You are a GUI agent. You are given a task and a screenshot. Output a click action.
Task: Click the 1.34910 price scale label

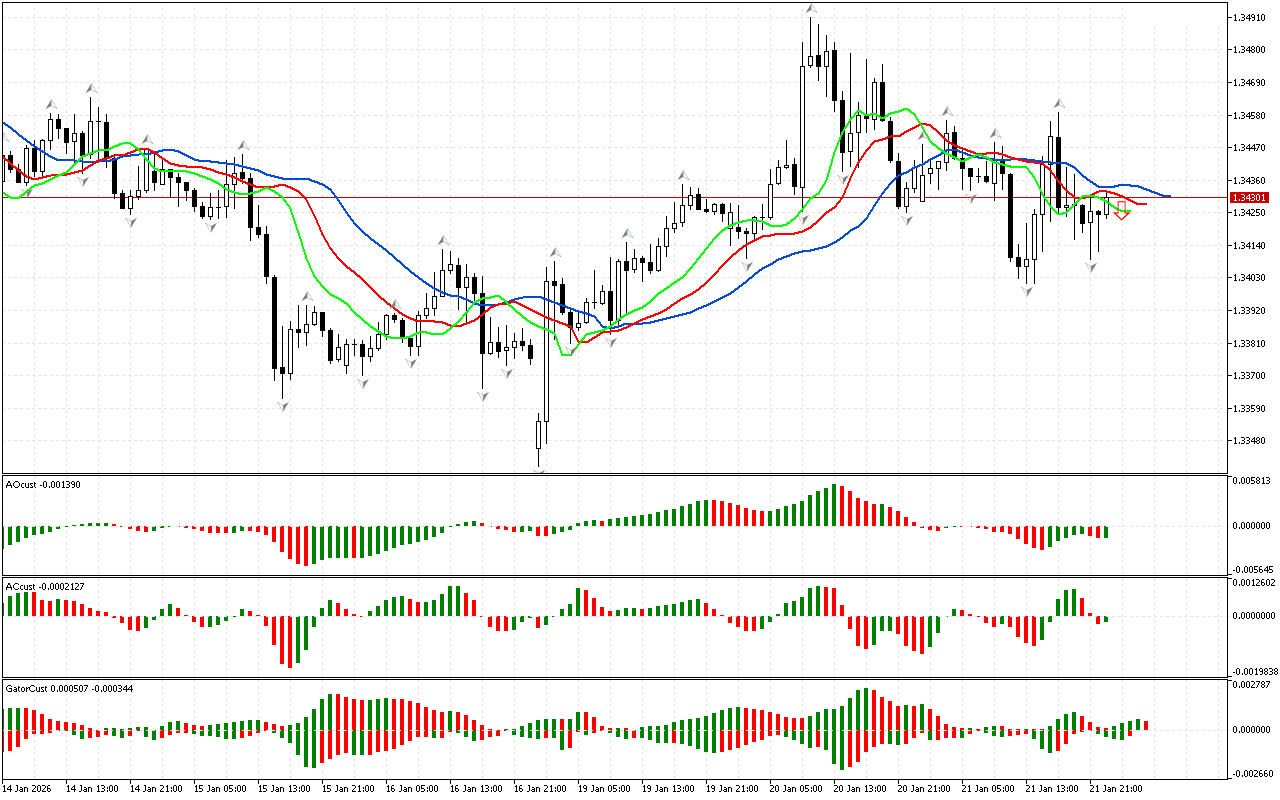coord(1251,17)
